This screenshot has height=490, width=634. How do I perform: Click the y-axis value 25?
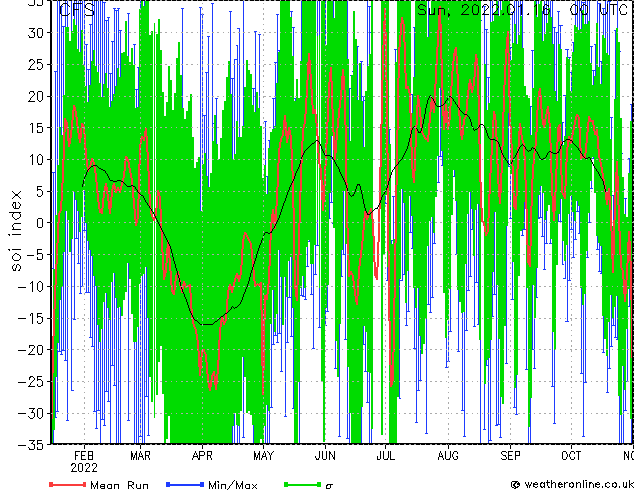[36, 65]
